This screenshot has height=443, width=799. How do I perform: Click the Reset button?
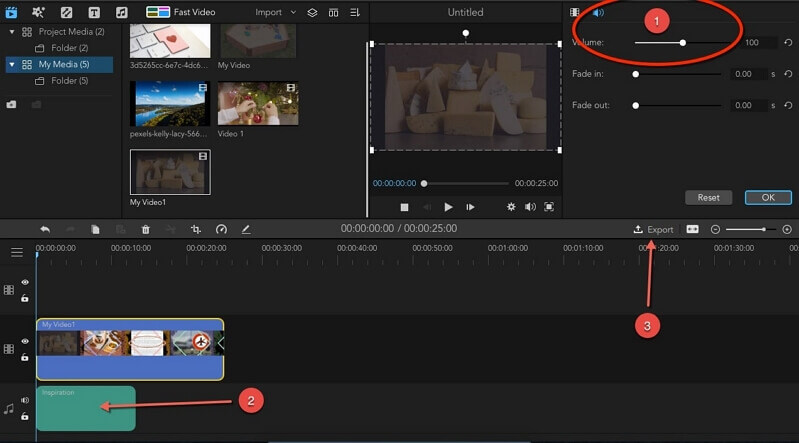coord(708,198)
